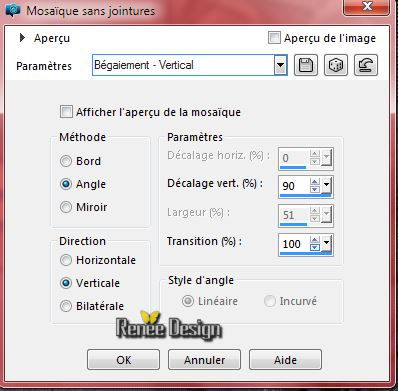Open the Bégaiement - Vertical presets dropdown

click(x=281, y=65)
